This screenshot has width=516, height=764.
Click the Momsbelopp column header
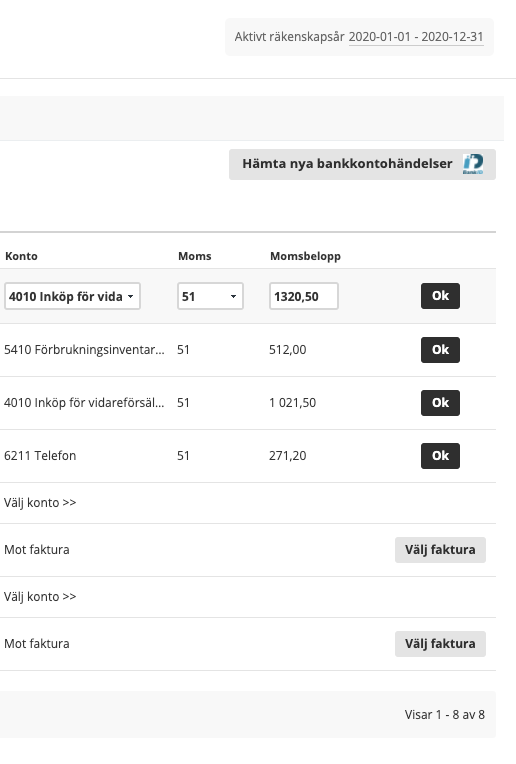click(x=306, y=256)
